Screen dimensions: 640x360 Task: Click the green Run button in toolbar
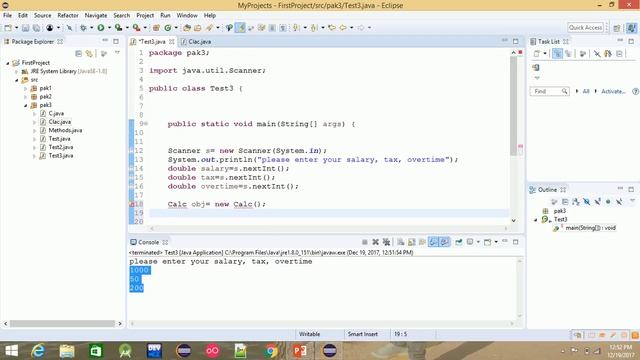click(100, 28)
